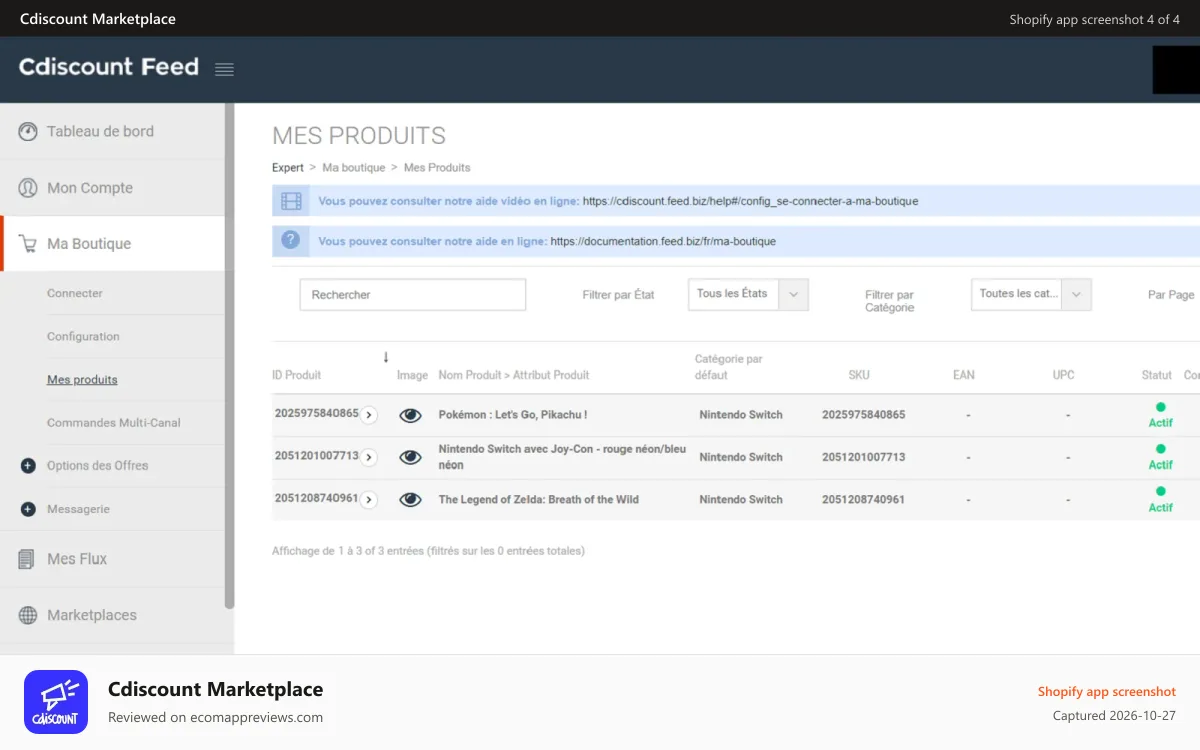Image resolution: width=1200 pixels, height=750 pixels.
Task: Sort by ID Produit column header
Action: point(296,375)
